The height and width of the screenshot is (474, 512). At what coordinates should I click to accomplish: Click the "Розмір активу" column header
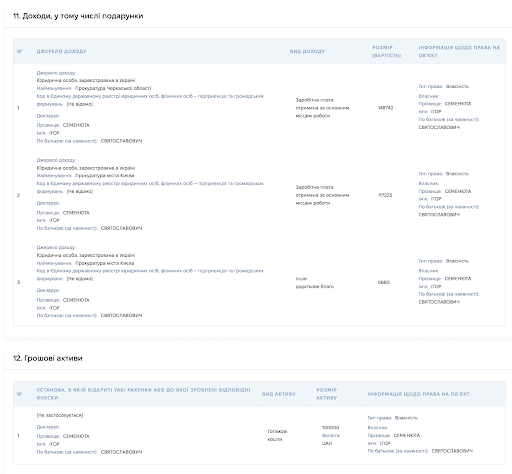pos(327,394)
